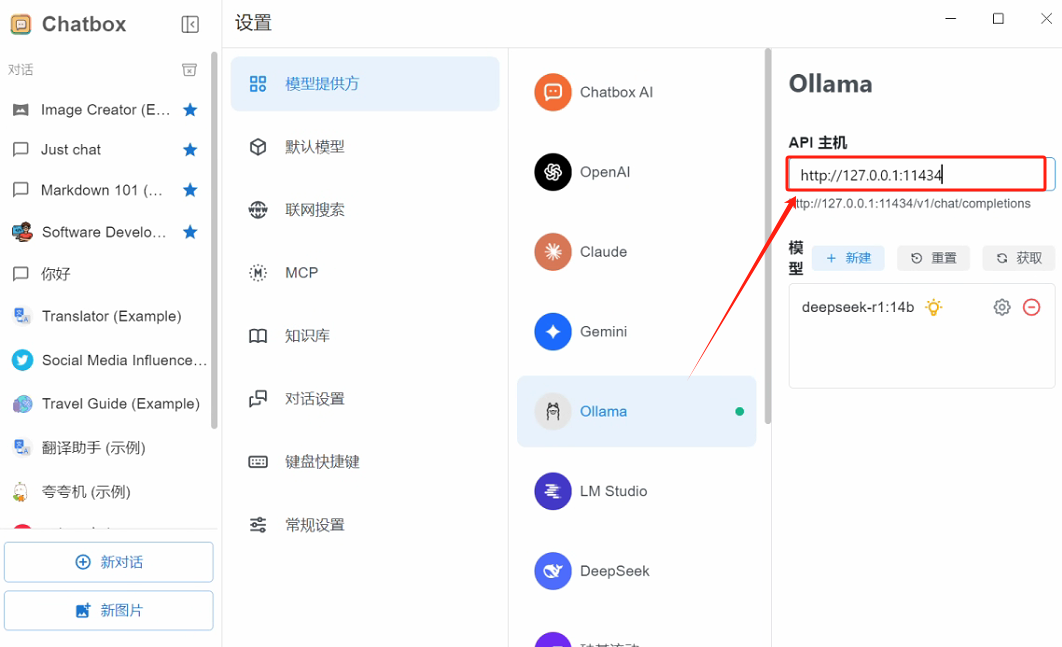The image size is (1062, 647).
Task: Click the conversation list vertical scrollbar
Action: (x=214, y=241)
